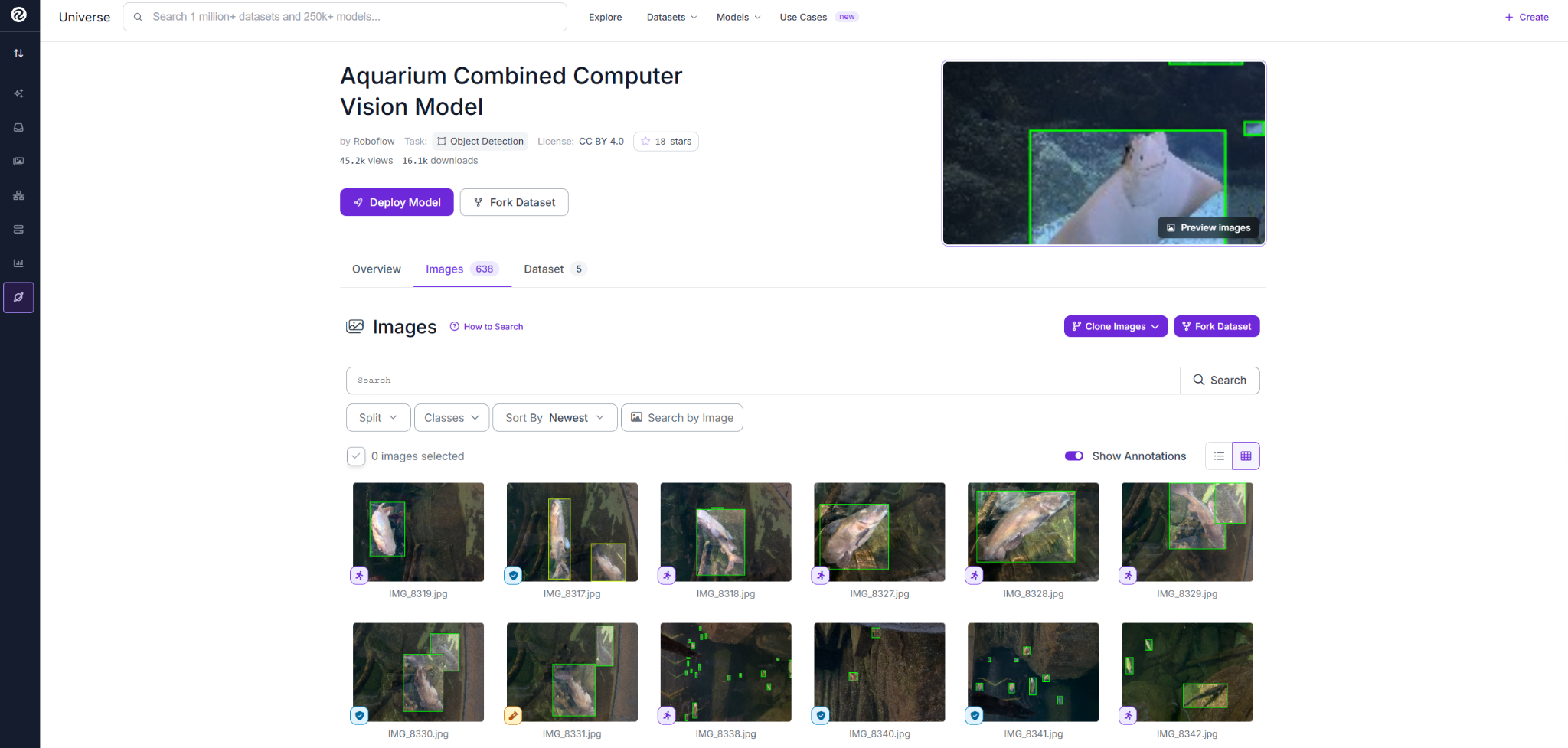
Task: Toggle the Show Annotations switch
Action: click(x=1074, y=456)
